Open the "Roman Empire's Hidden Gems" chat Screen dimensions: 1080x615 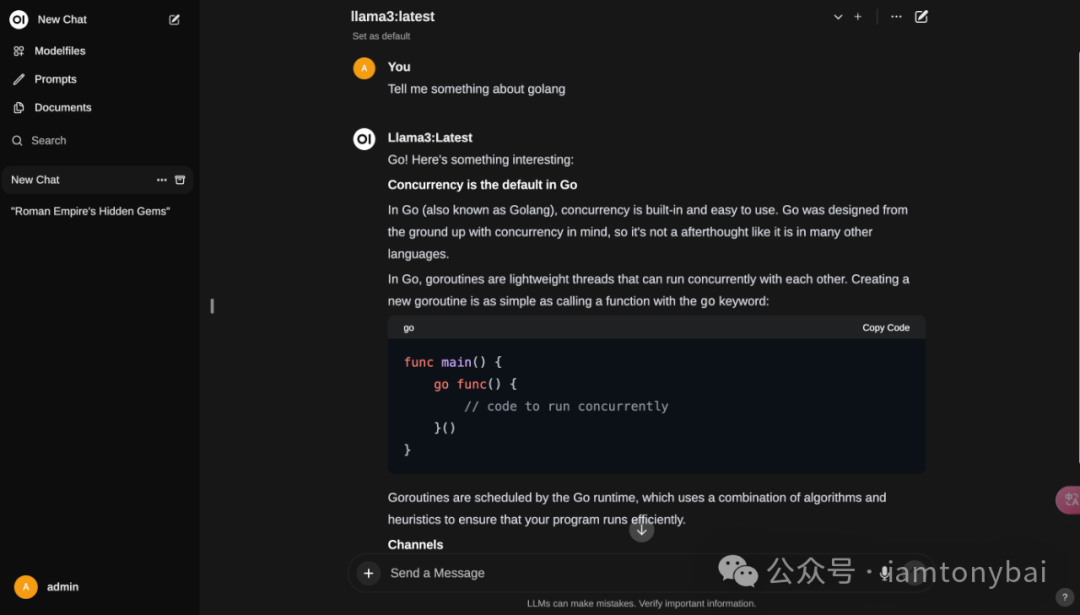point(90,211)
